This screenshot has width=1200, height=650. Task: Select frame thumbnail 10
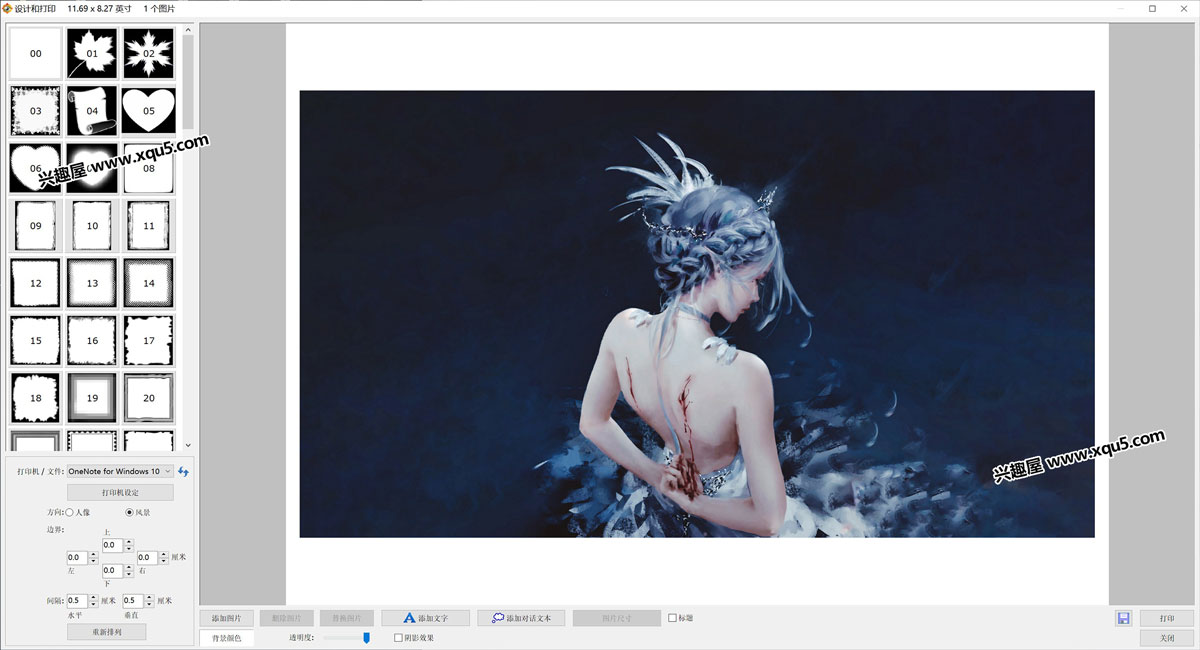tap(92, 226)
